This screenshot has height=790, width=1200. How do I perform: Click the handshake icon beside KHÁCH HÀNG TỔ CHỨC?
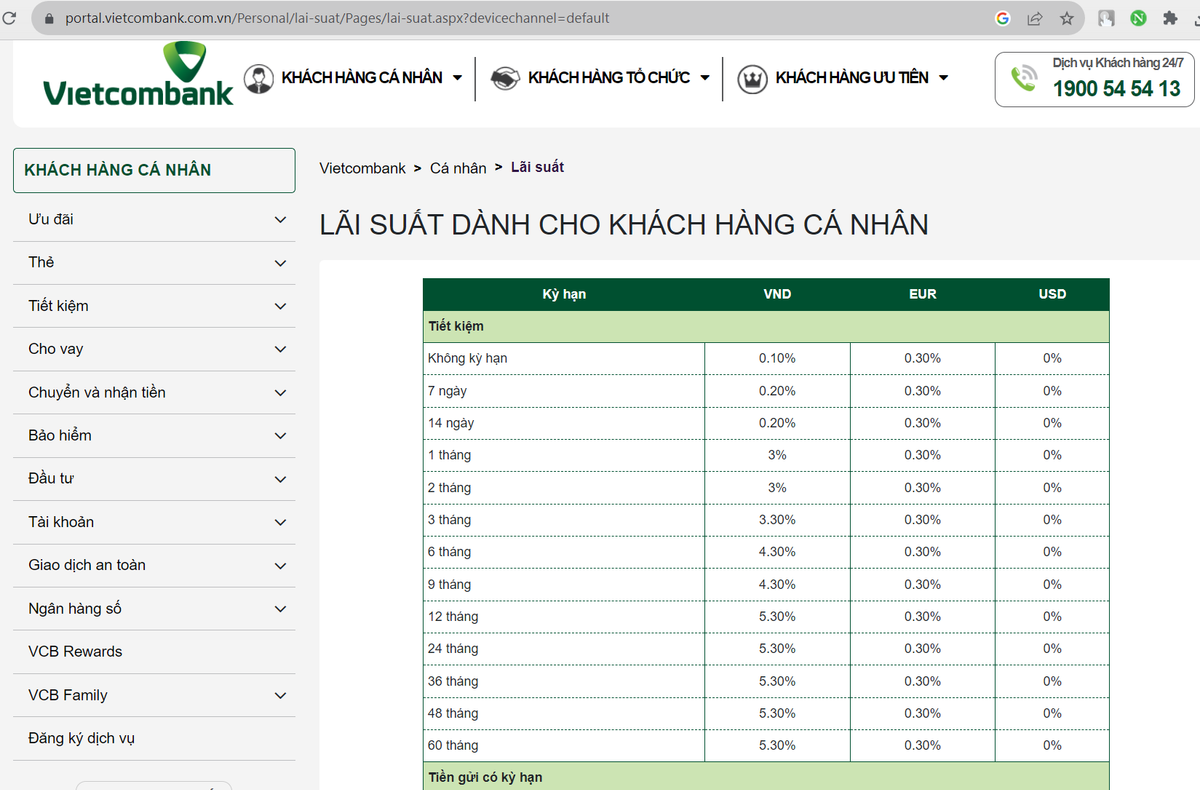505,77
